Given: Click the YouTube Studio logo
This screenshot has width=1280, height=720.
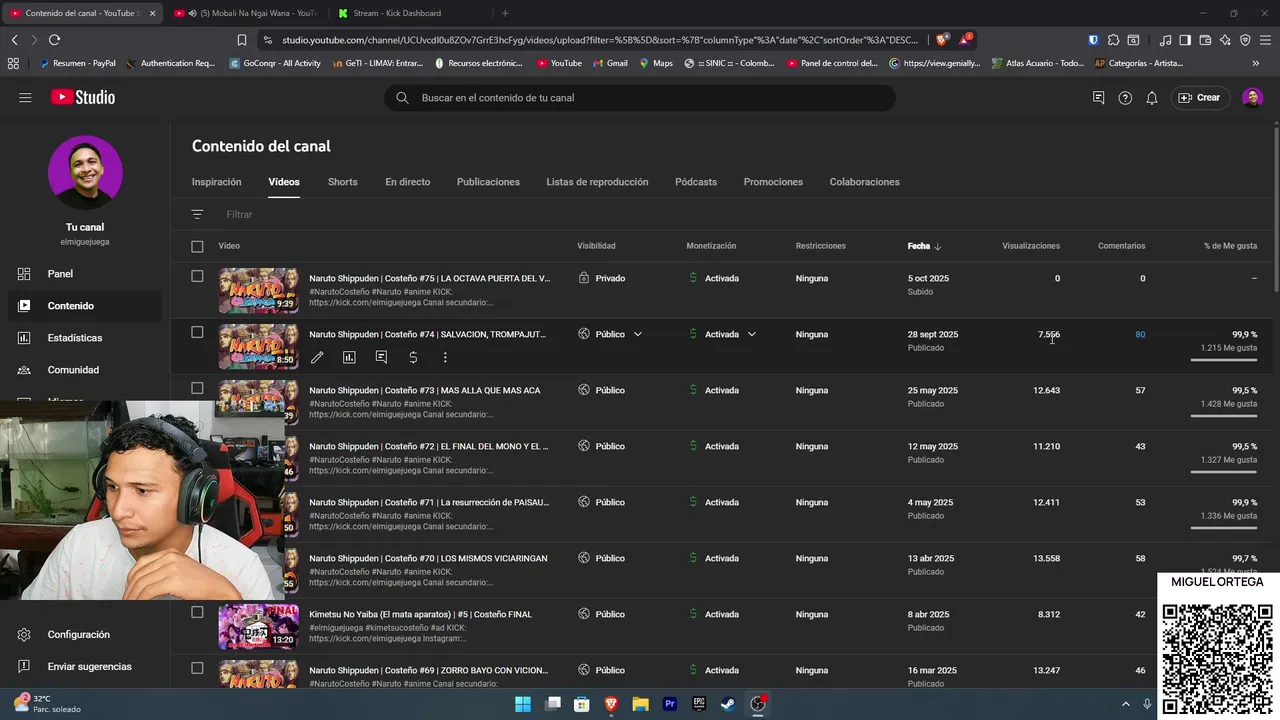Looking at the screenshot, I should (83, 97).
